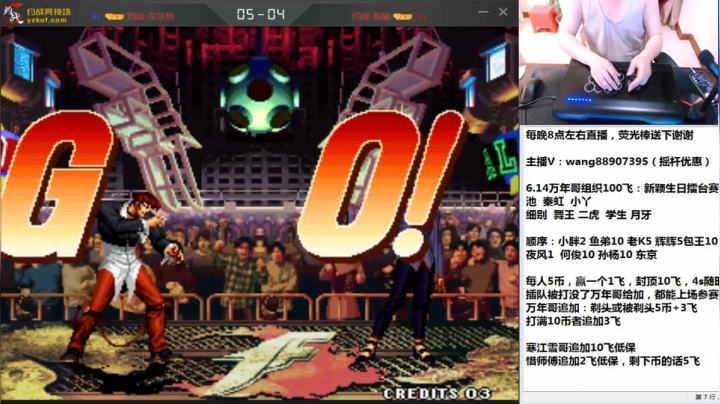Click player one name 约战-东京热
720x404 pixels.
click(x=151, y=17)
